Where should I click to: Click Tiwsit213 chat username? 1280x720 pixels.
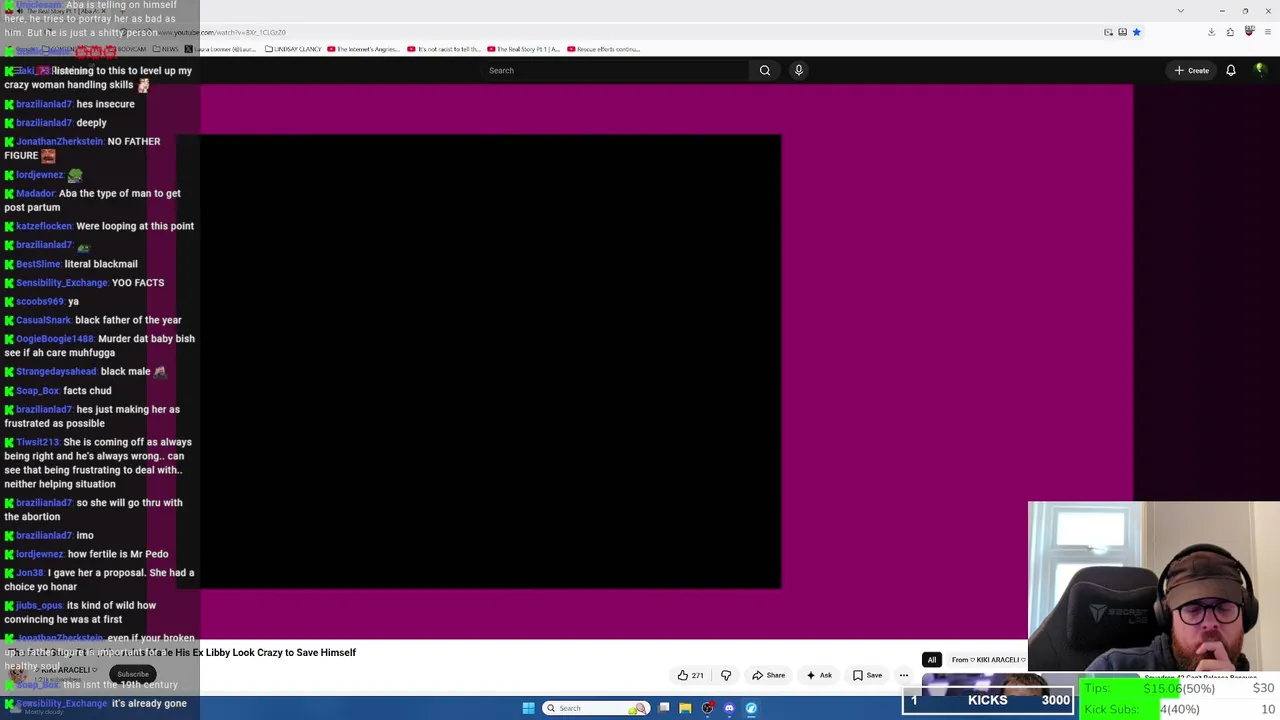click(37, 442)
